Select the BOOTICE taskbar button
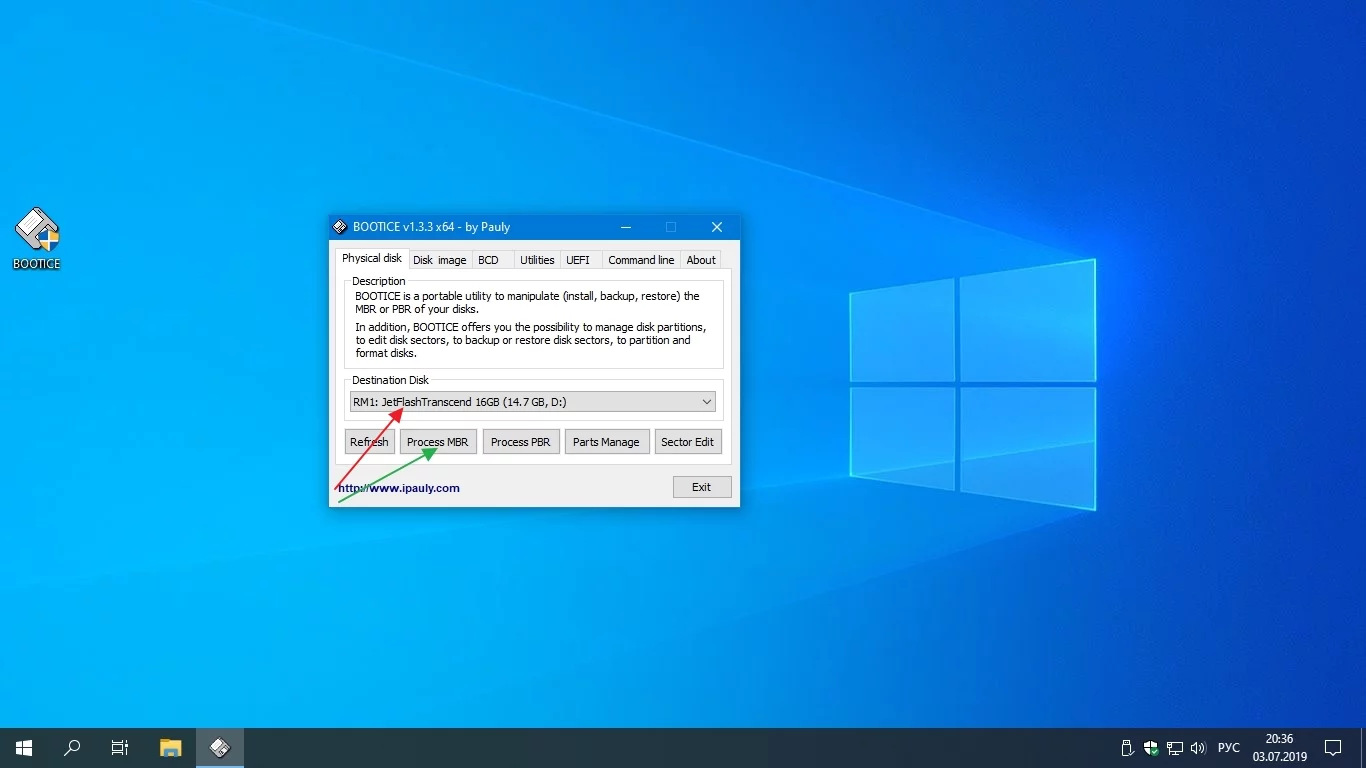 tap(220, 748)
